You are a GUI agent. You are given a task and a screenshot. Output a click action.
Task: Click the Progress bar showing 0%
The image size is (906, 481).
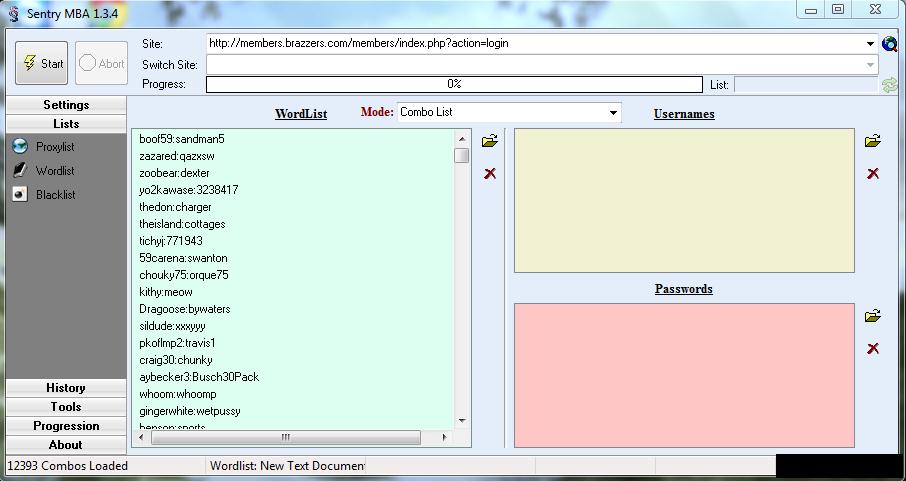coord(454,84)
